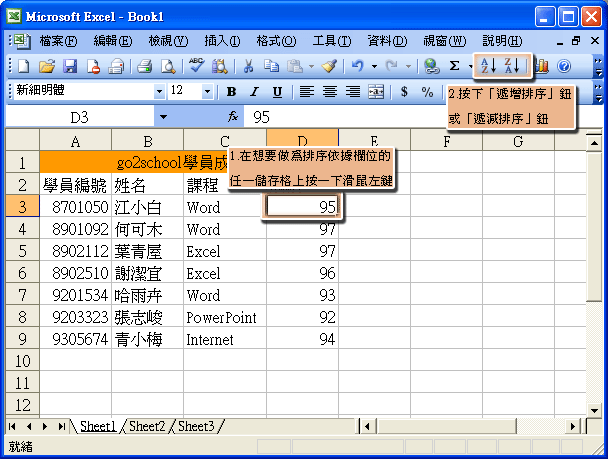The image size is (608, 459).
Task: Paste with the clipboard icon
Action: [295, 67]
